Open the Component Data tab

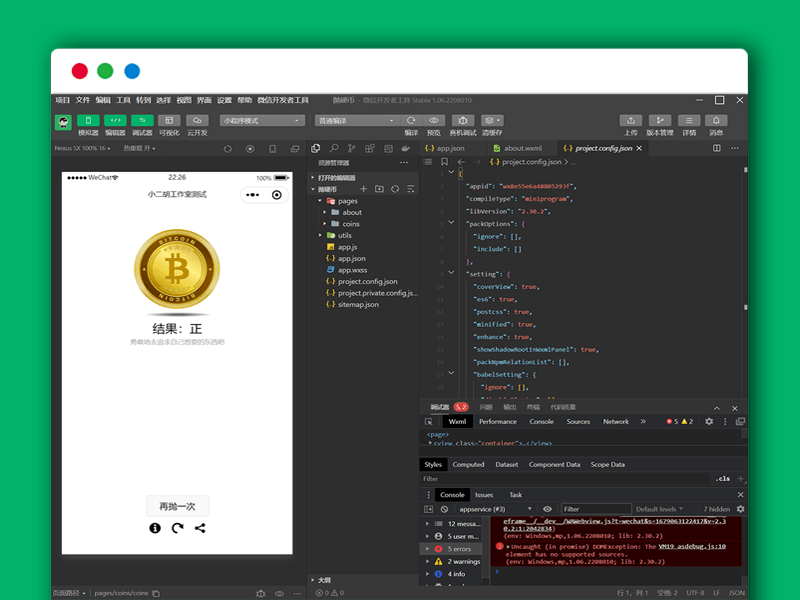pyautogui.click(x=555, y=464)
